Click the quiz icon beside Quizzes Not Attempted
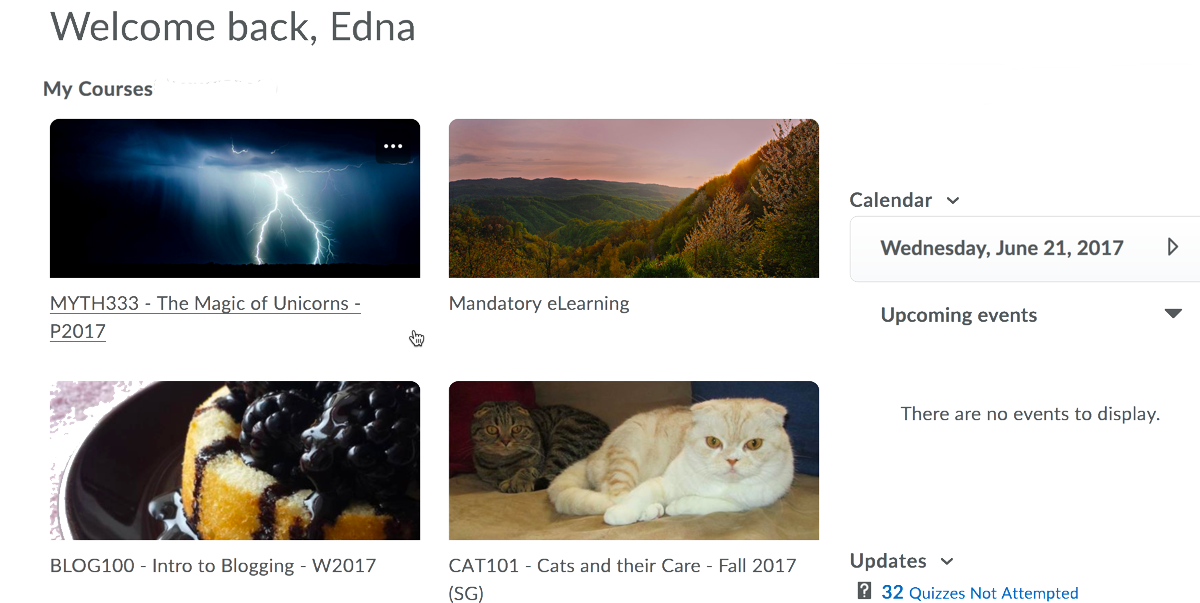1200x603 pixels. (865, 591)
